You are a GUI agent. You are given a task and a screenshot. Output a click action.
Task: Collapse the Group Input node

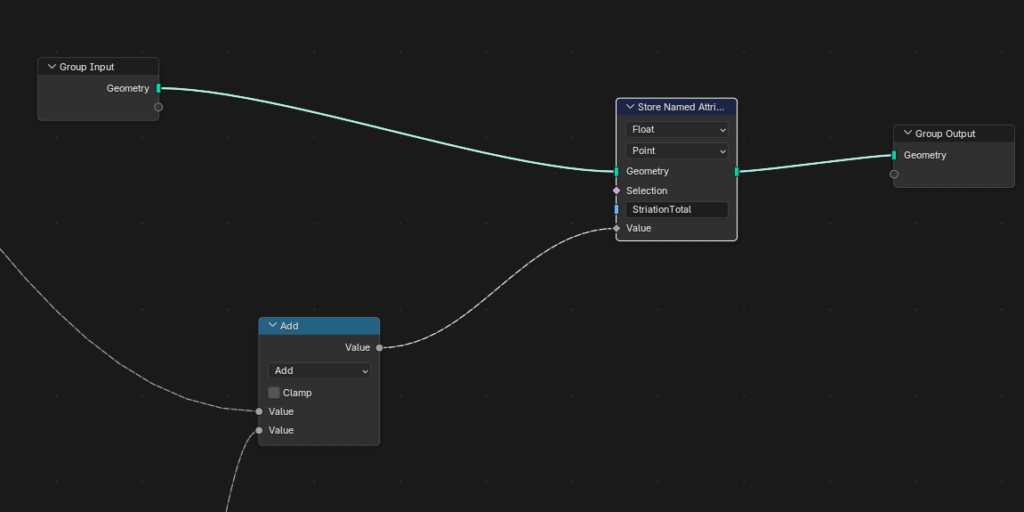tap(52, 67)
